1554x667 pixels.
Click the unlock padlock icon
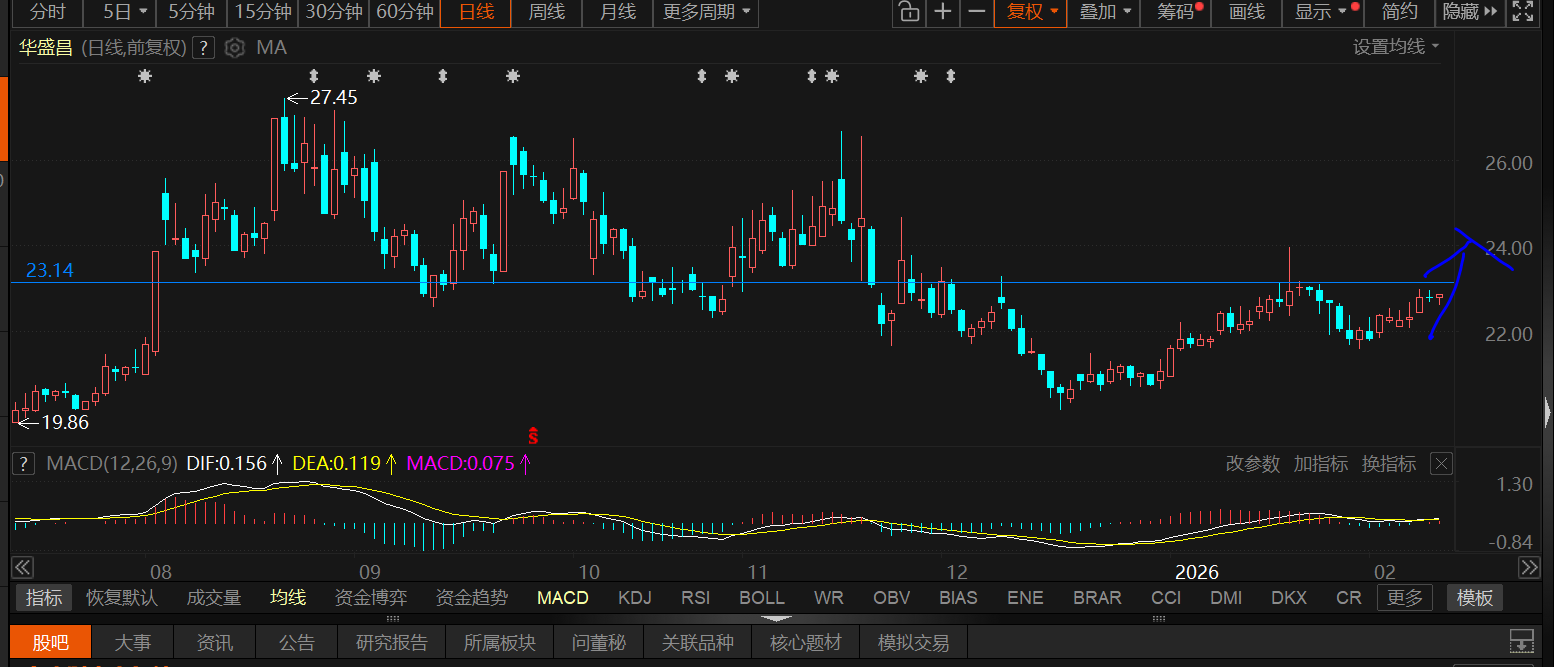coord(908,12)
